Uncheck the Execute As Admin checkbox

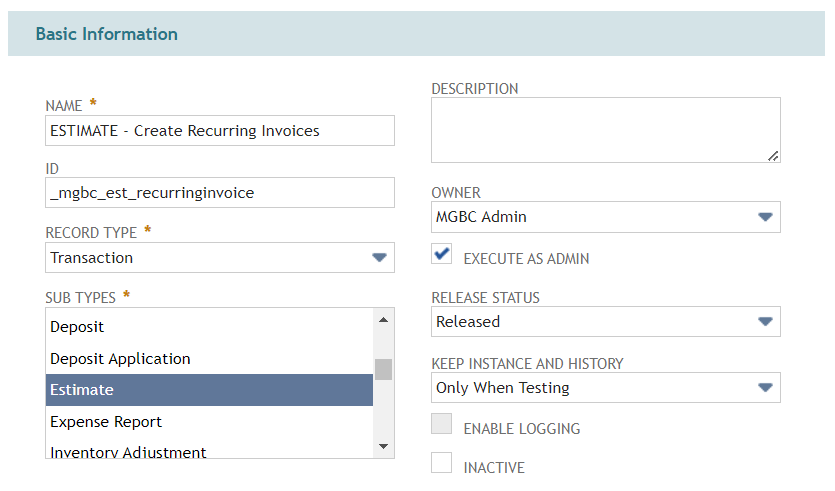(x=441, y=253)
